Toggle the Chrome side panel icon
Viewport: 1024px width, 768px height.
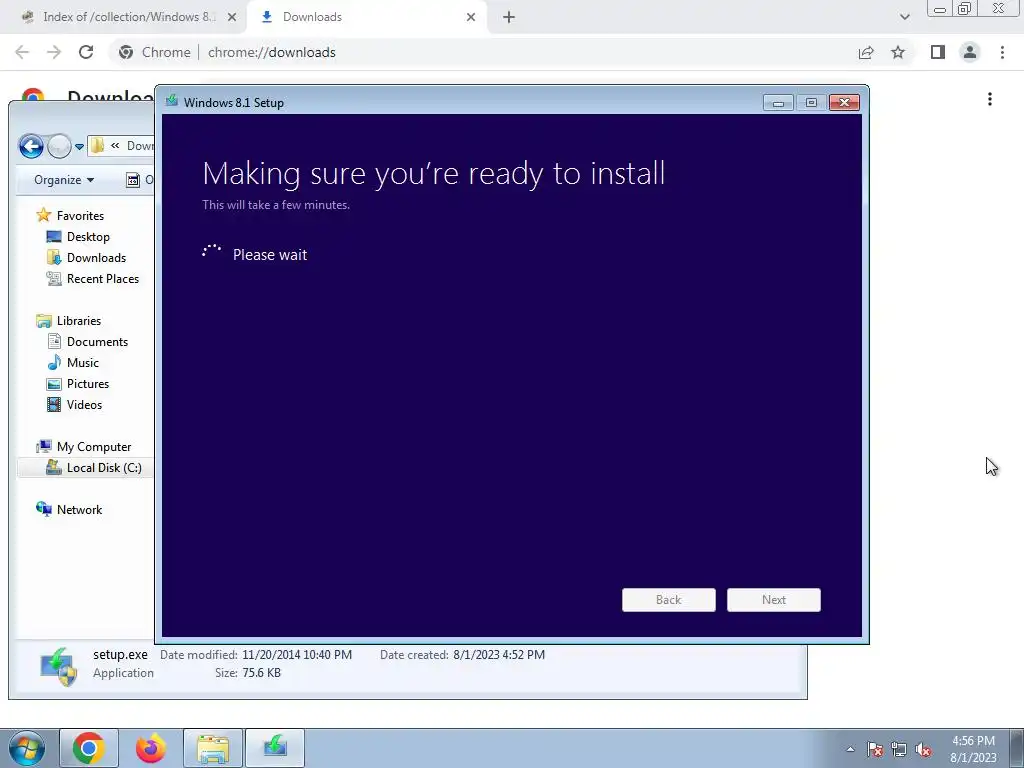coord(938,52)
